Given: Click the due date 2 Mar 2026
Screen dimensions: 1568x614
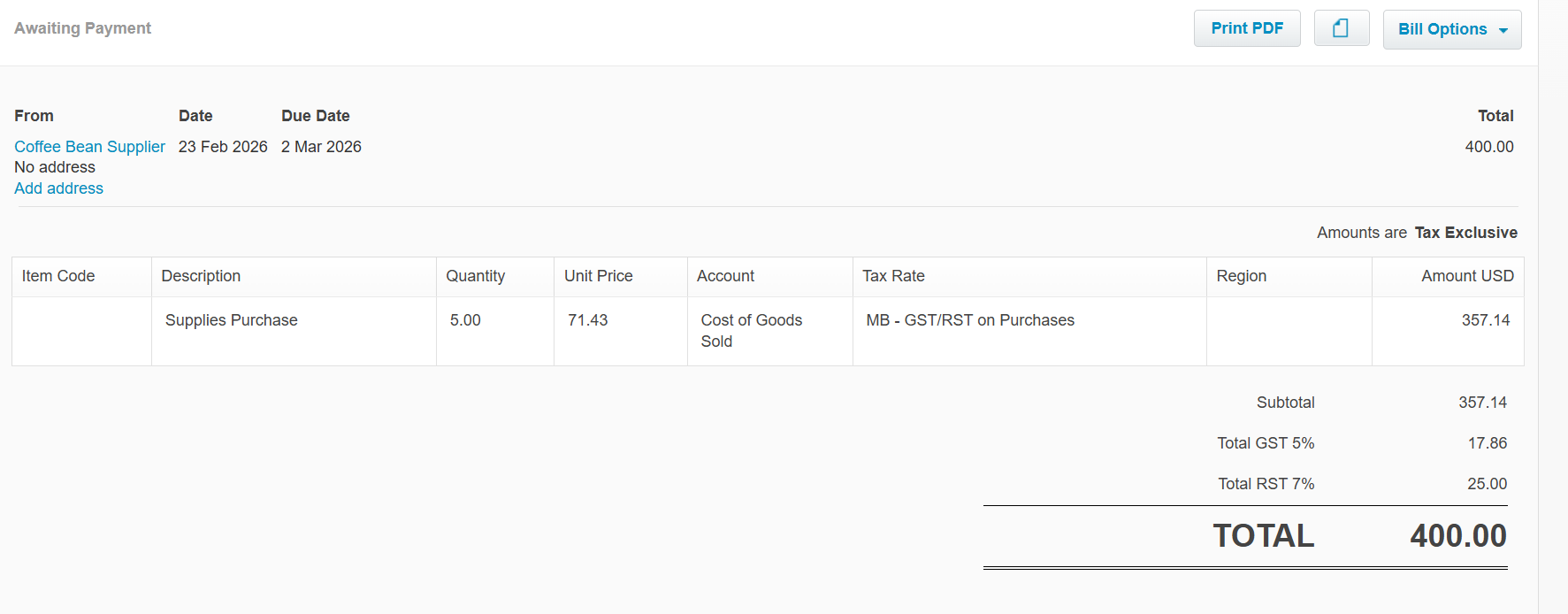Looking at the screenshot, I should click(321, 147).
